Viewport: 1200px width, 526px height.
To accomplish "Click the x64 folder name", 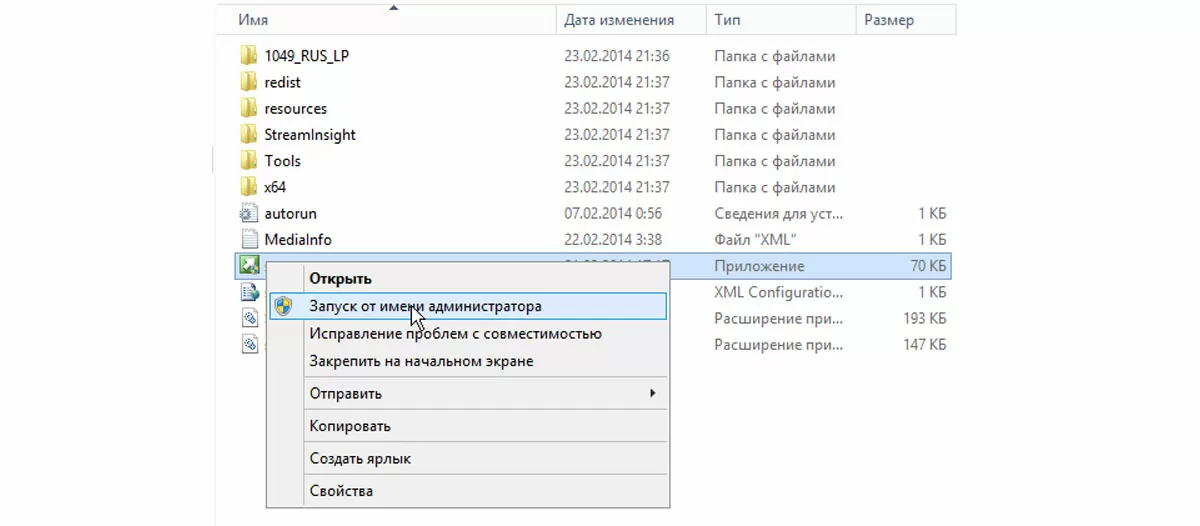I will tap(276, 186).
